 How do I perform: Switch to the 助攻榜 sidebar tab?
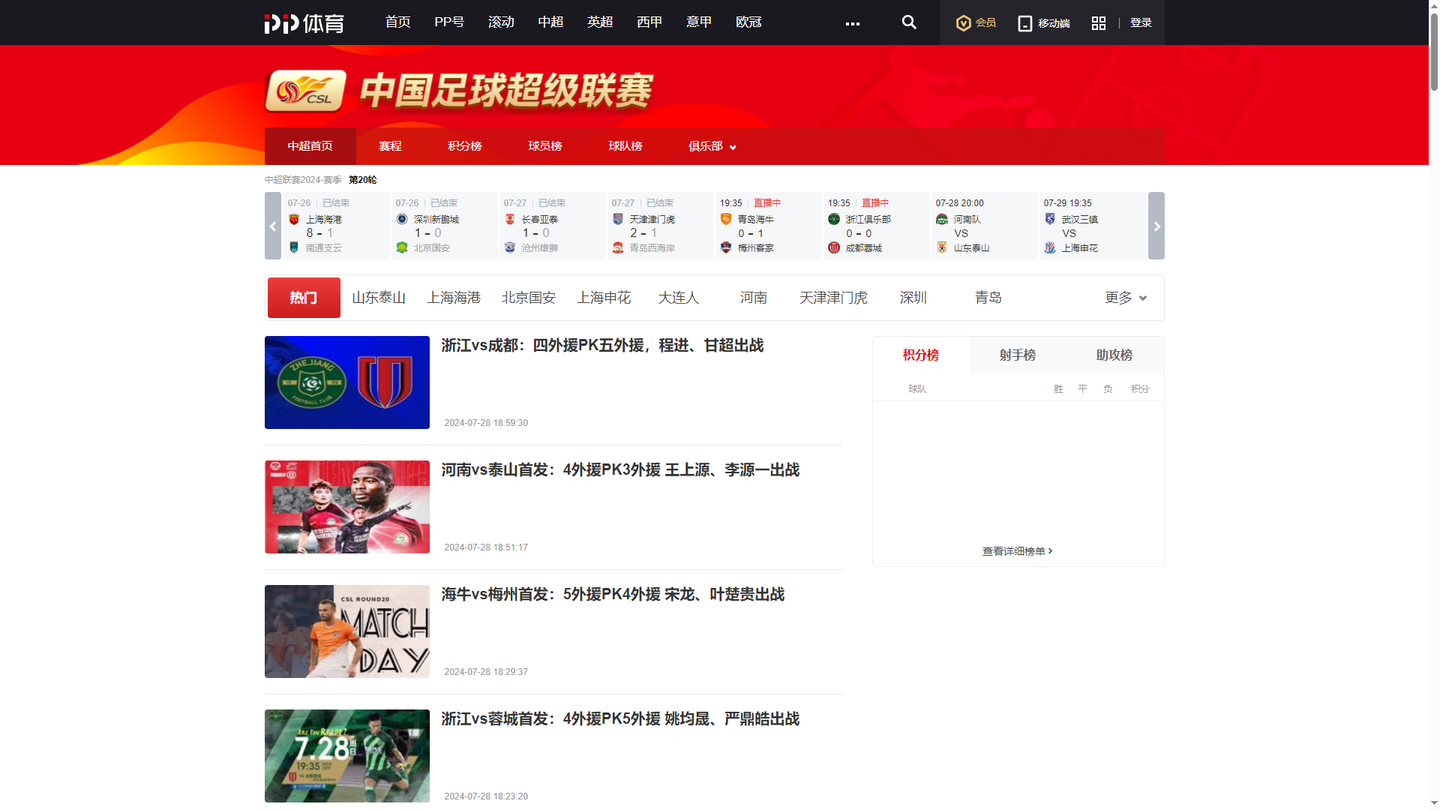coord(1114,355)
